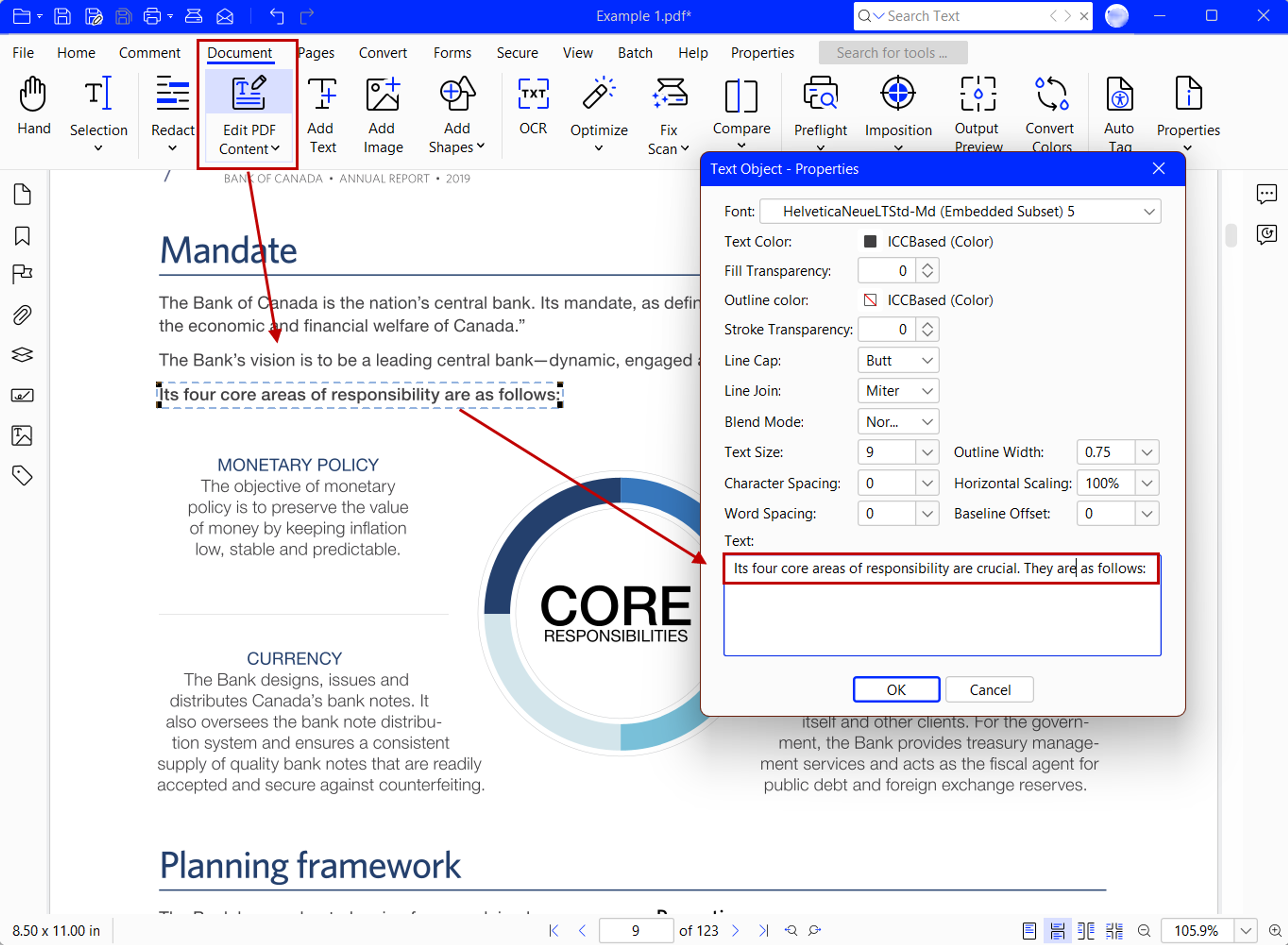Open the Fix Scan tool

click(668, 116)
